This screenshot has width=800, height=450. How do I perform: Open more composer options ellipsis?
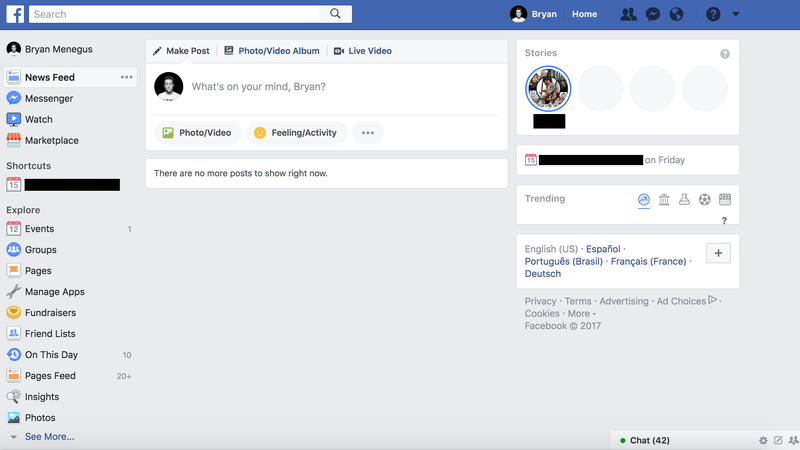368,133
